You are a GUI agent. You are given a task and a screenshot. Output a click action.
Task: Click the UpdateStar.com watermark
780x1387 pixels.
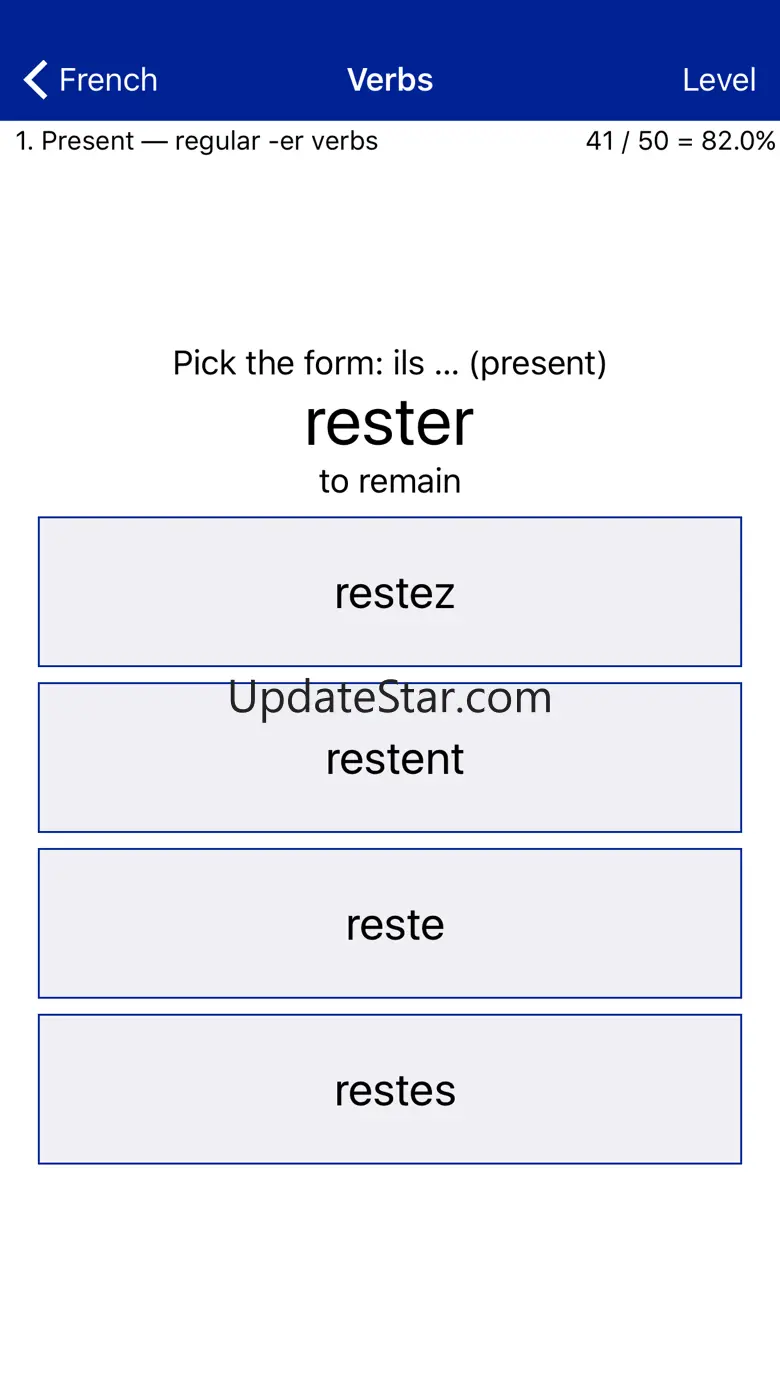(390, 697)
